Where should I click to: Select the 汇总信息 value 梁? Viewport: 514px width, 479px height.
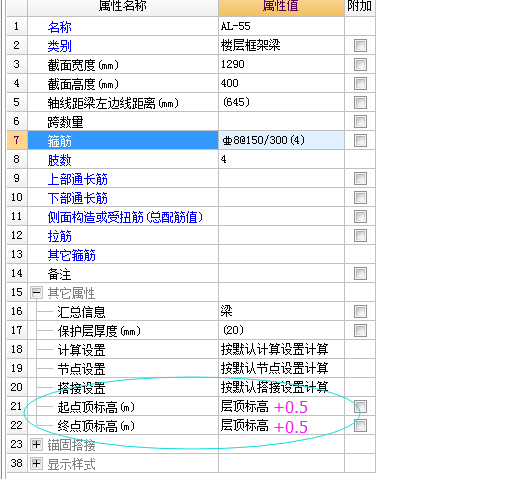point(281,311)
